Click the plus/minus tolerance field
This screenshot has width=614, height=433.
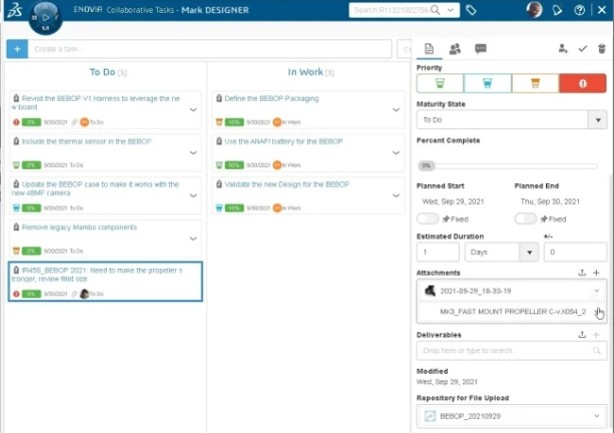(x=575, y=252)
